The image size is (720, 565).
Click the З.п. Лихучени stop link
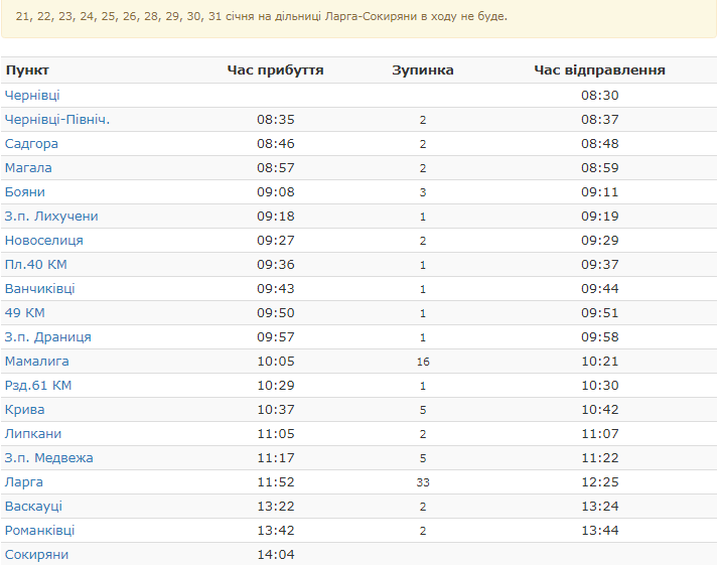point(51,216)
